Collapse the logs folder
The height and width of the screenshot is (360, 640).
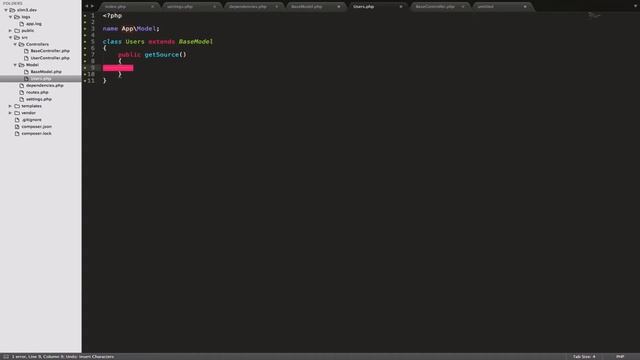[x=11, y=17]
